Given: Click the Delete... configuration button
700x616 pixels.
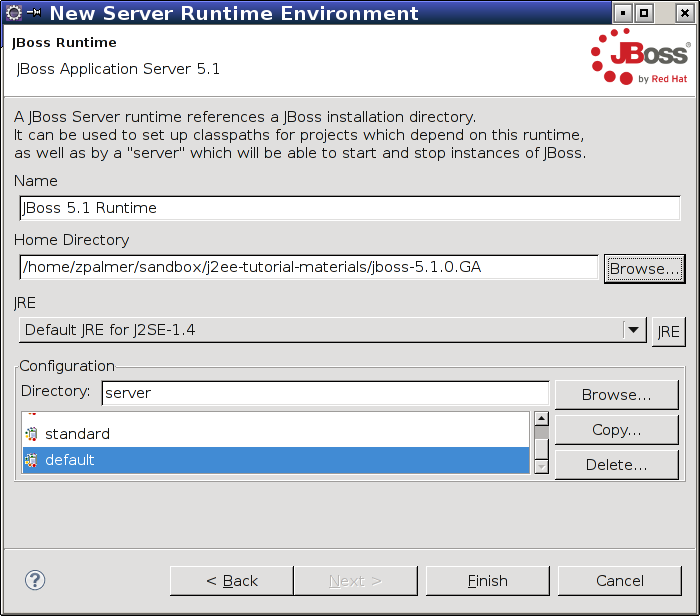Looking at the screenshot, I should [x=617, y=465].
